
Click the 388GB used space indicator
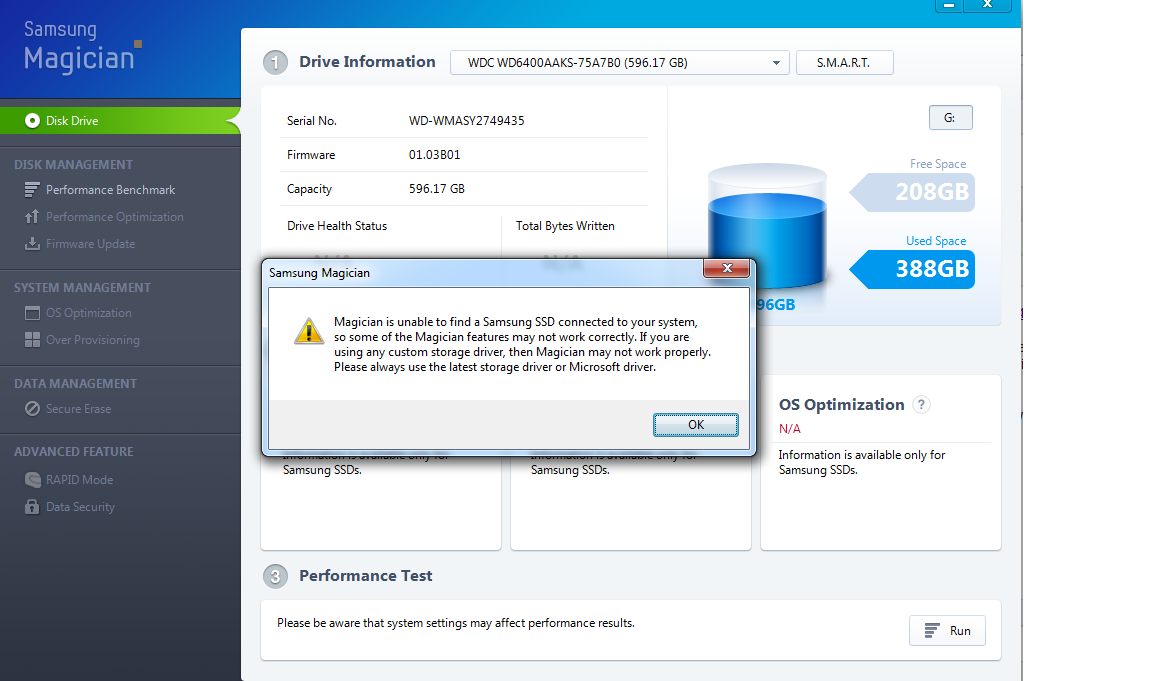tap(912, 269)
